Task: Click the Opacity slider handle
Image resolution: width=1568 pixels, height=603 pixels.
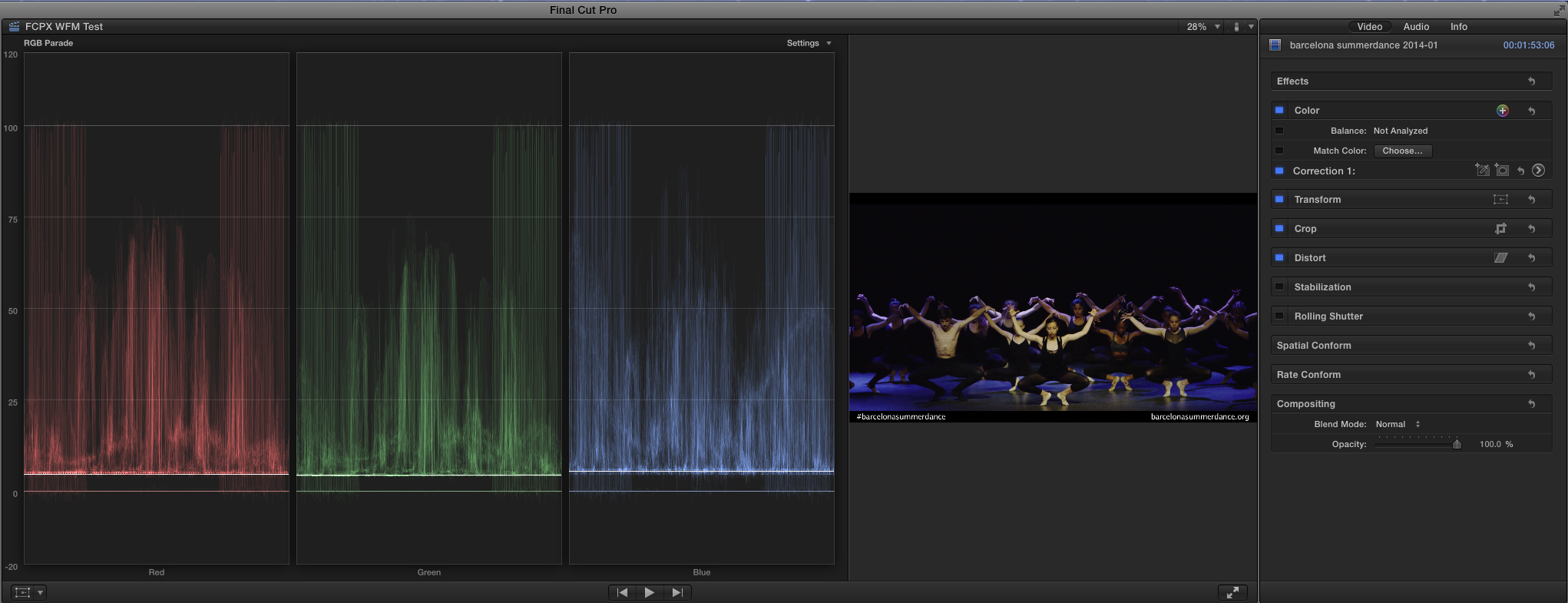Action: [1457, 444]
